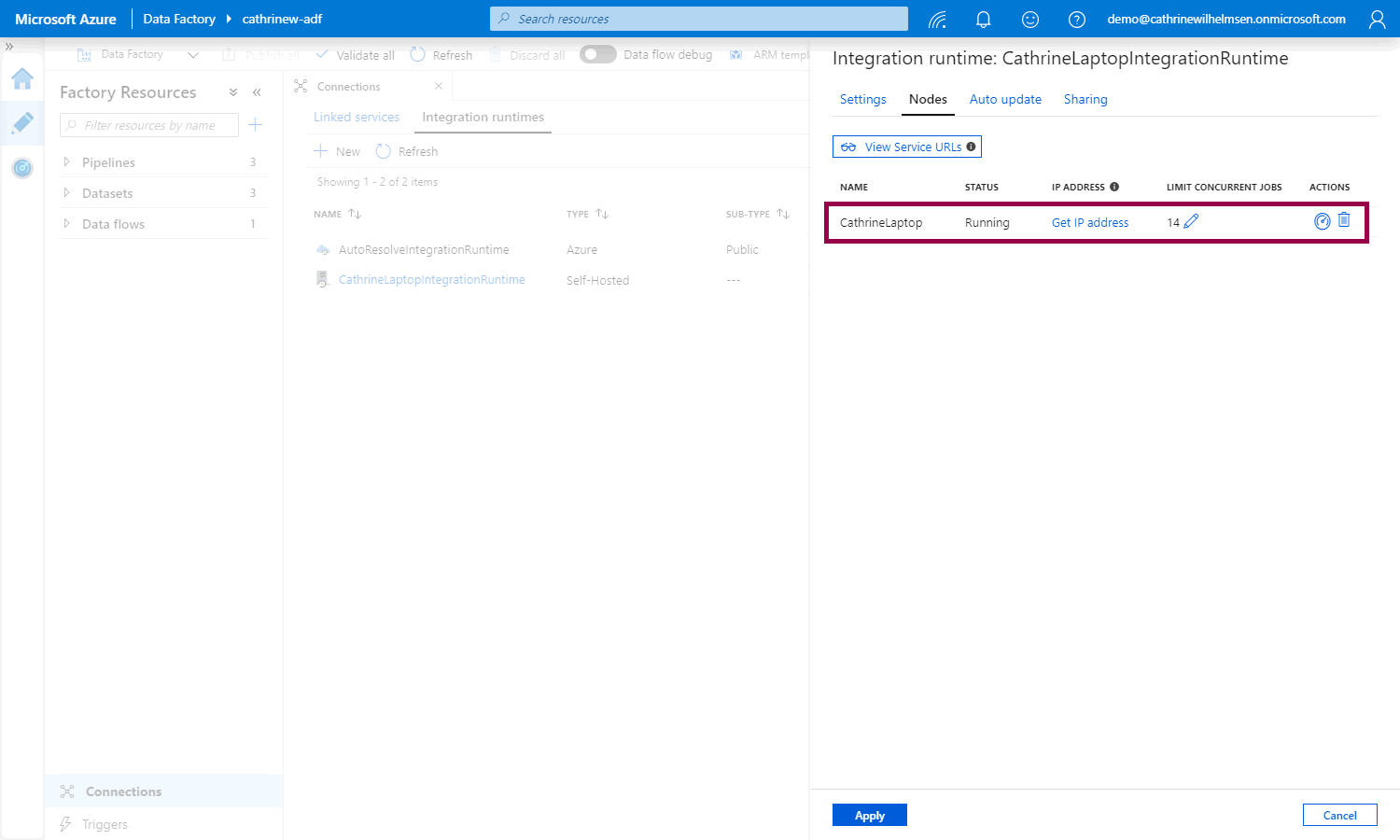Click the View Service URLs button
Screen dimensions: 1400x840
906,147
